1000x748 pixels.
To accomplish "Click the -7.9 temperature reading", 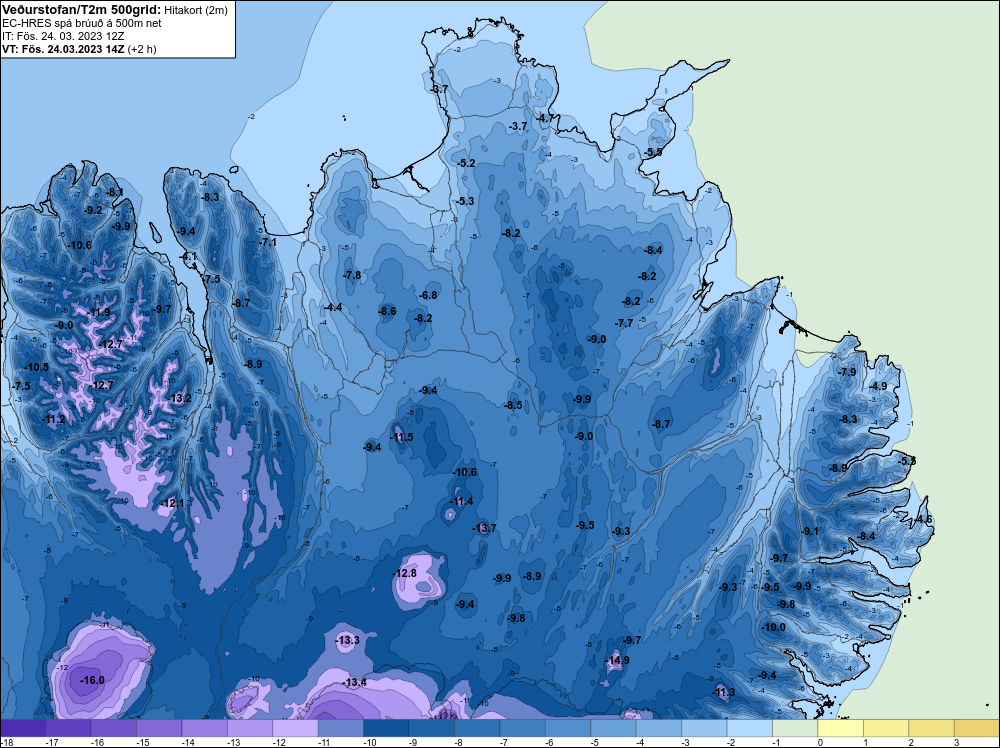I will tap(848, 372).
